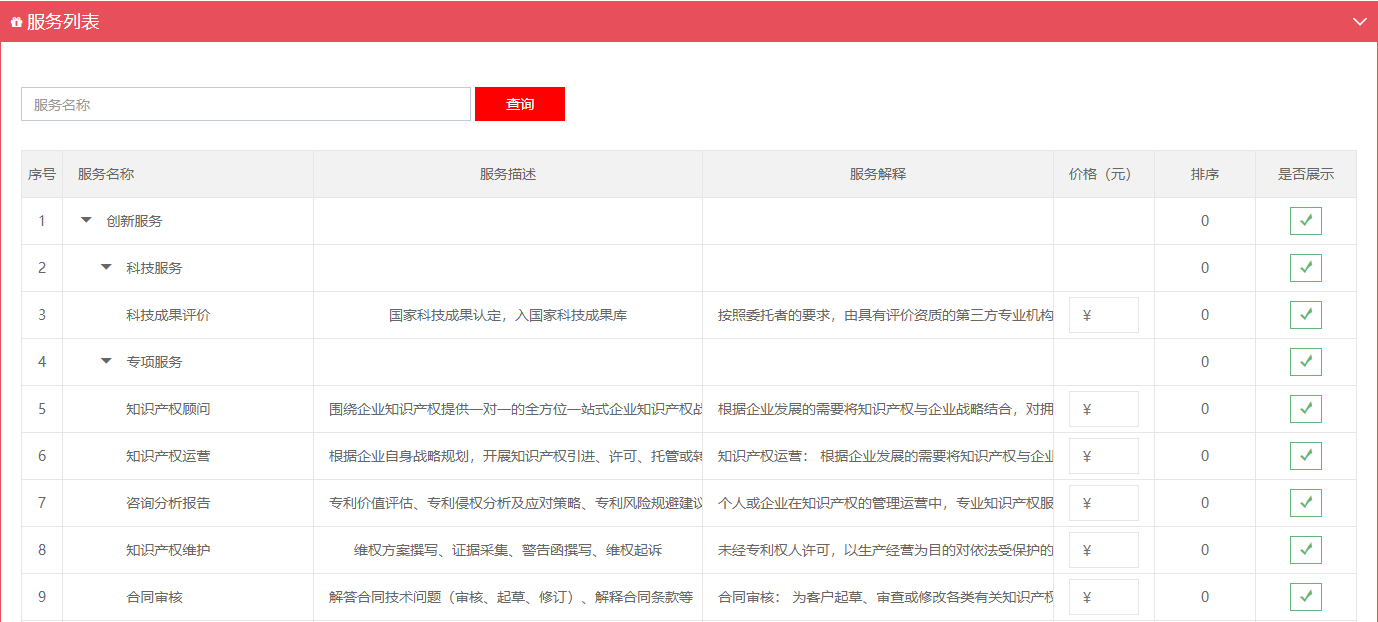Toggle 是否展示 checkbox for 合同审核

coord(1306,597)
